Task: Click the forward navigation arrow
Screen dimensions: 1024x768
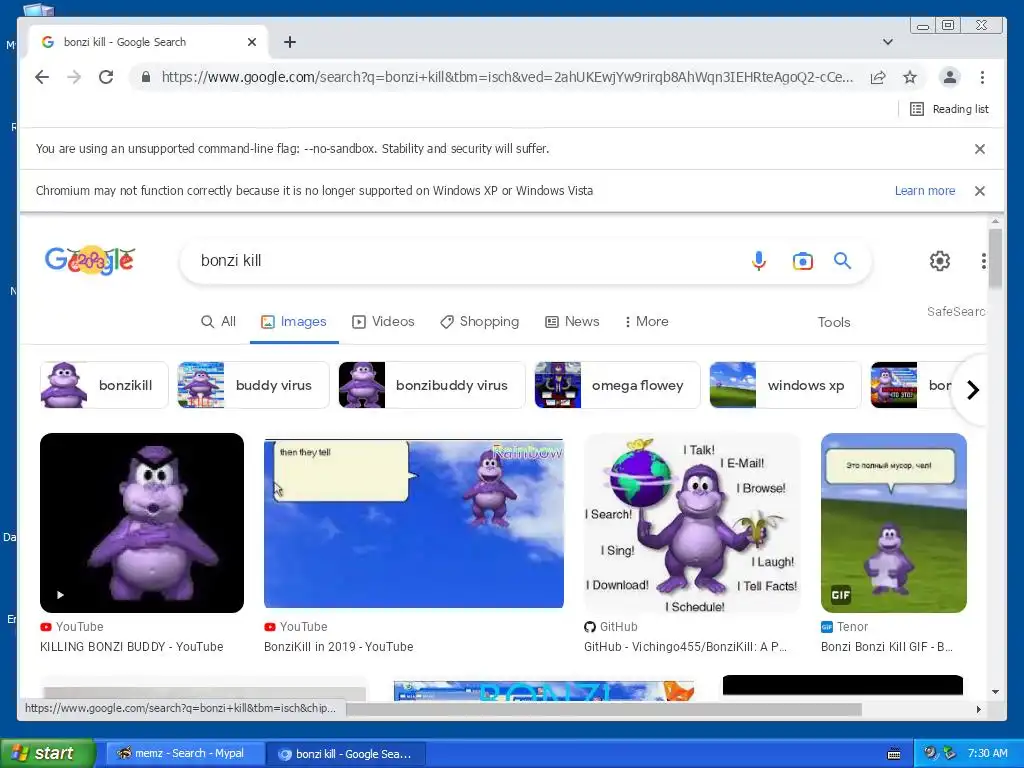Action: pos(74,77)
